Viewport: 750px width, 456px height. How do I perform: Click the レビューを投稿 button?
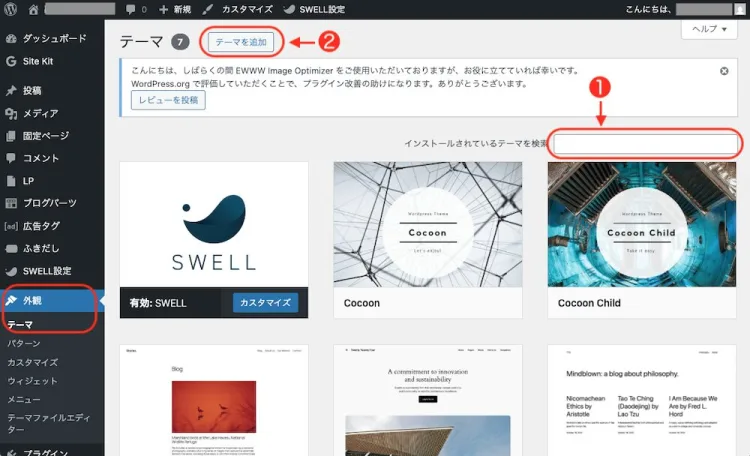[168, 100]
